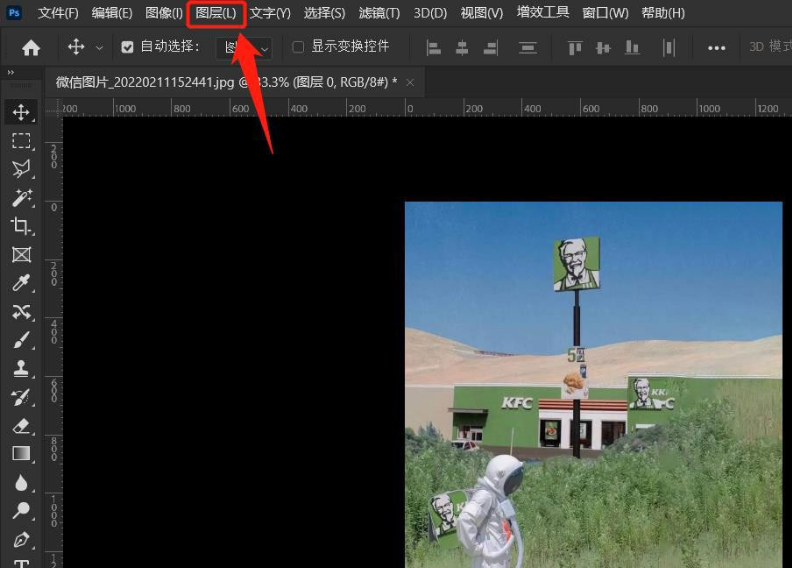
Task: Click the astronaut in the canvas image
Action: click(492, 511)
